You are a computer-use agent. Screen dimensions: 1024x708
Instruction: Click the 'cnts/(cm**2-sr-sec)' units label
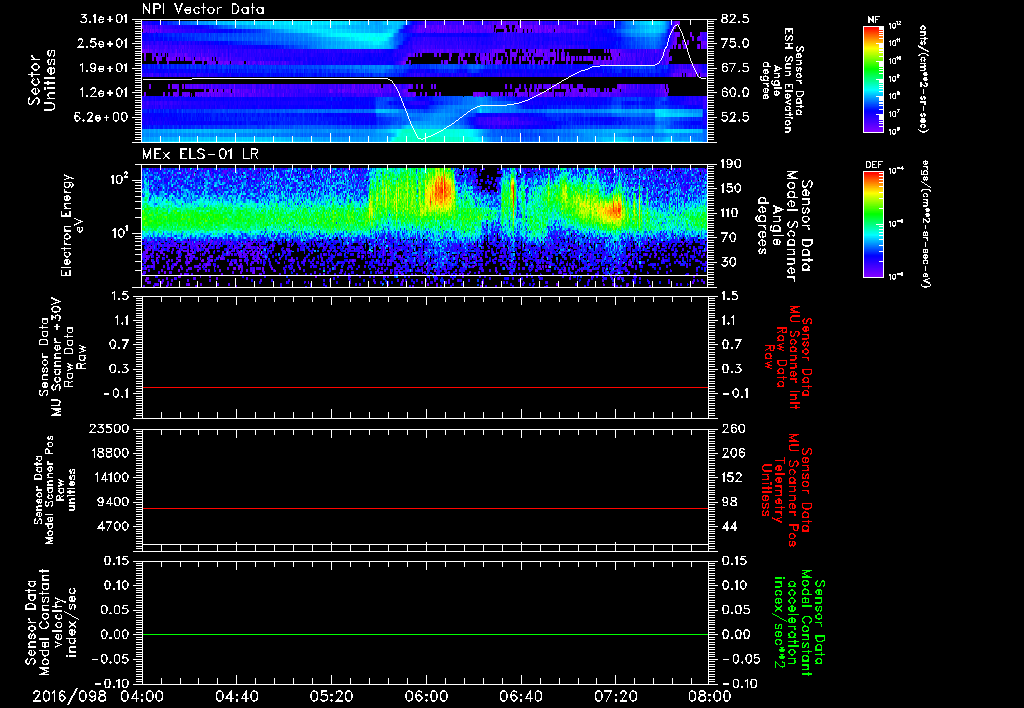pos(923,79)
